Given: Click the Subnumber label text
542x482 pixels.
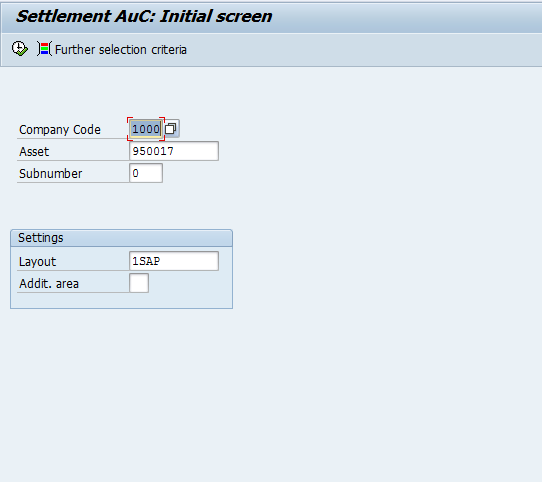Looking at the screenshot, I should point(50,174).
